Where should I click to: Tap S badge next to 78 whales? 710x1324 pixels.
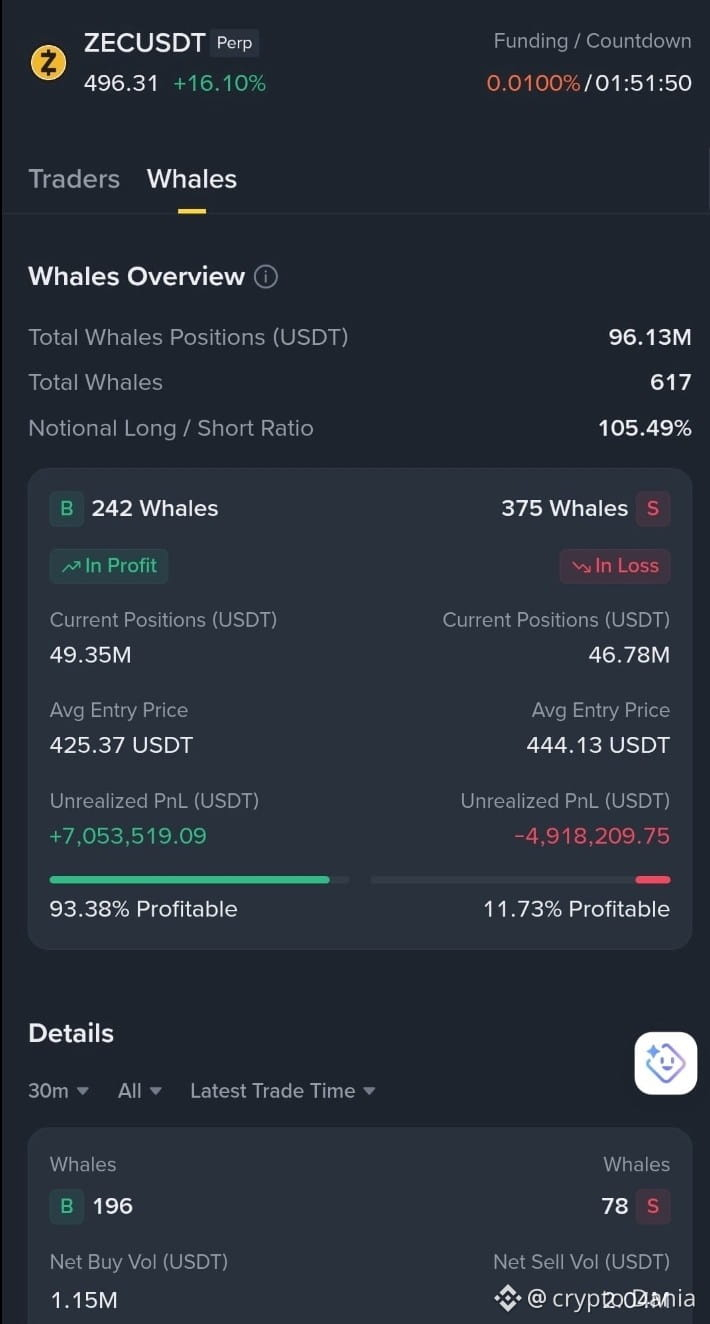pos(653,1206)
